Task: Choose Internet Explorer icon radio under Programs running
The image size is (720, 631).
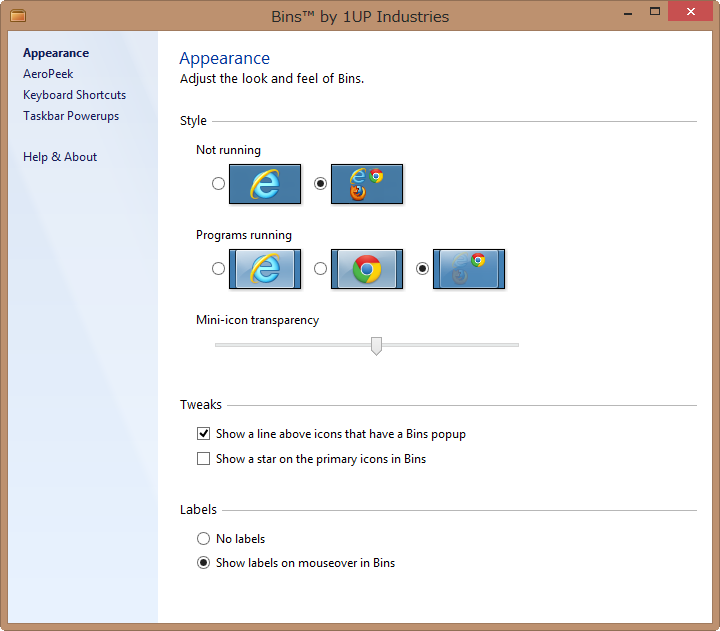Action: click(219, 269)
